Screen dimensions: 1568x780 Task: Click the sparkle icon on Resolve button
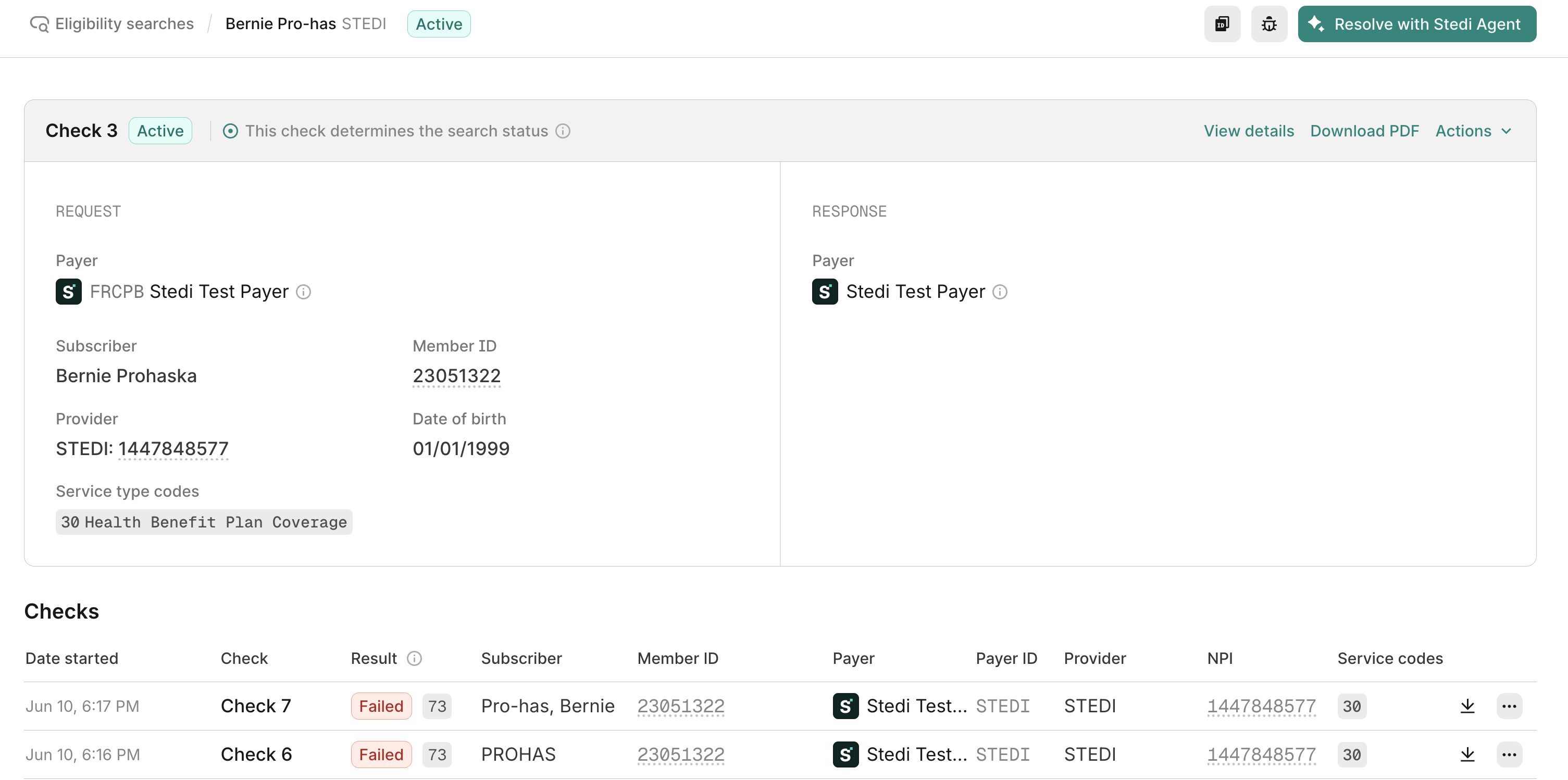[1316, 24]
